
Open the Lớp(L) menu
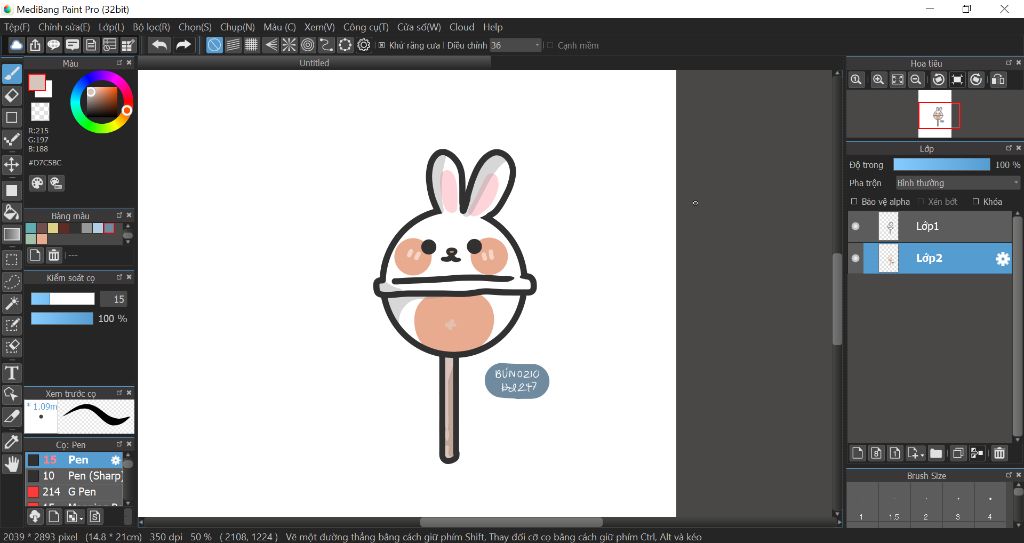(x=111, y=27)
